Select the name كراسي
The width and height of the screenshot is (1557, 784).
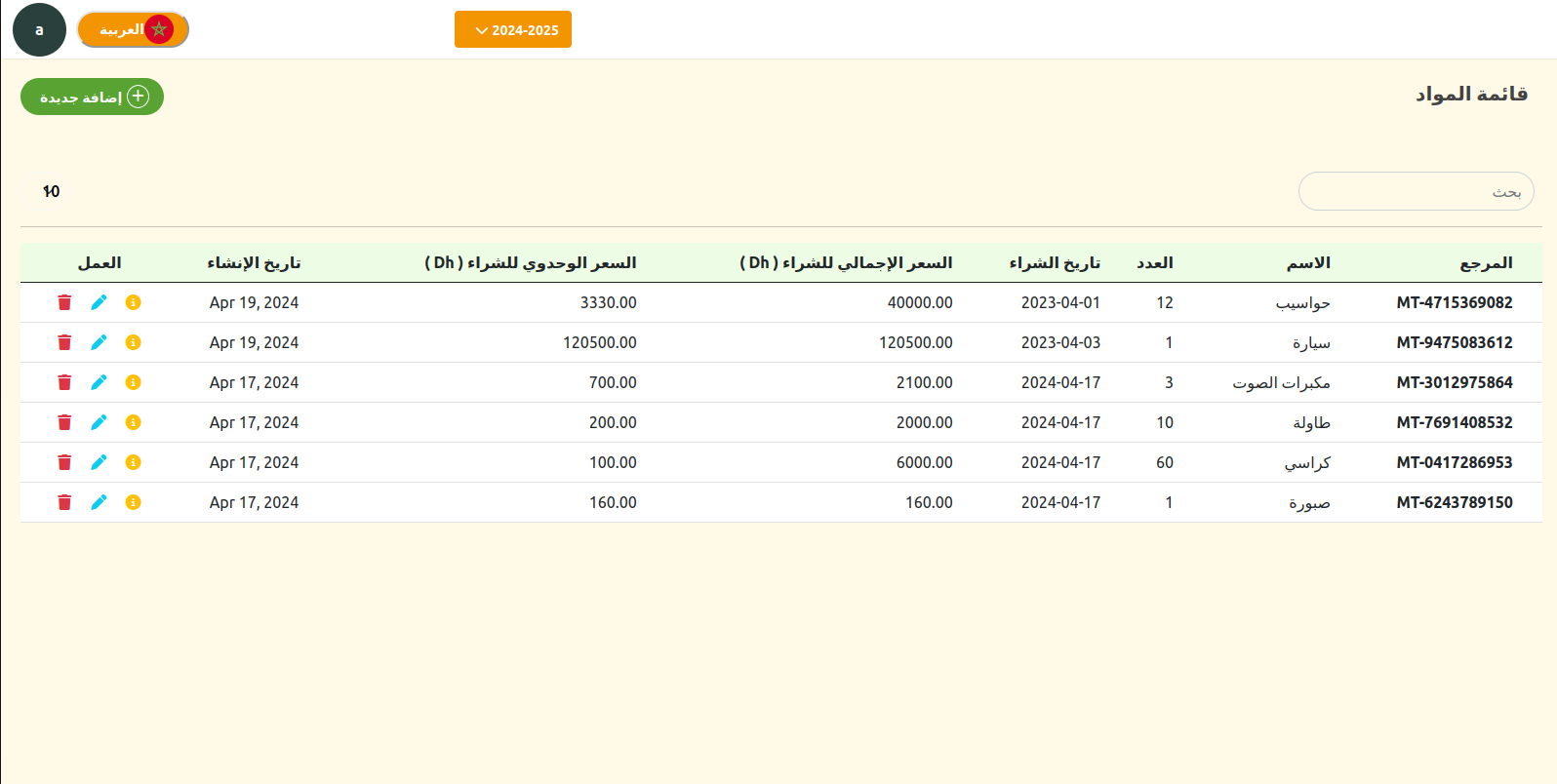[x=1307, y=463]
